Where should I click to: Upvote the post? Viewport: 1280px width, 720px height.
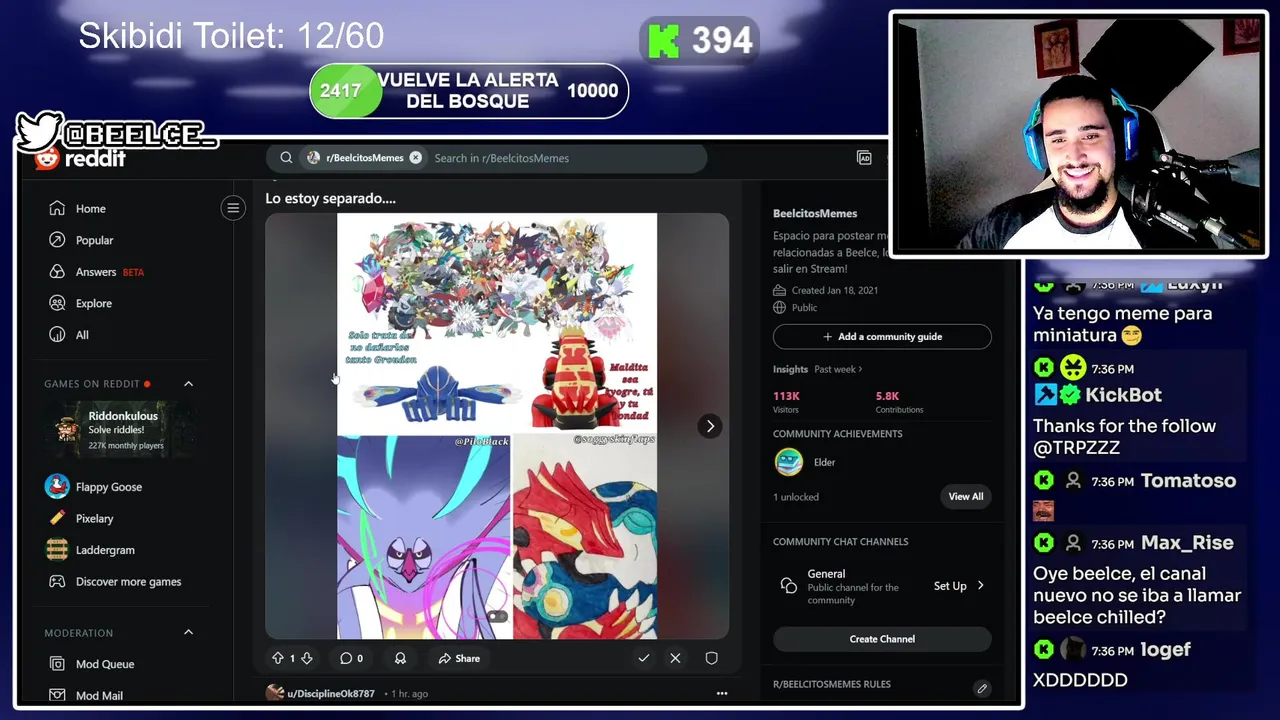[278, 658]
